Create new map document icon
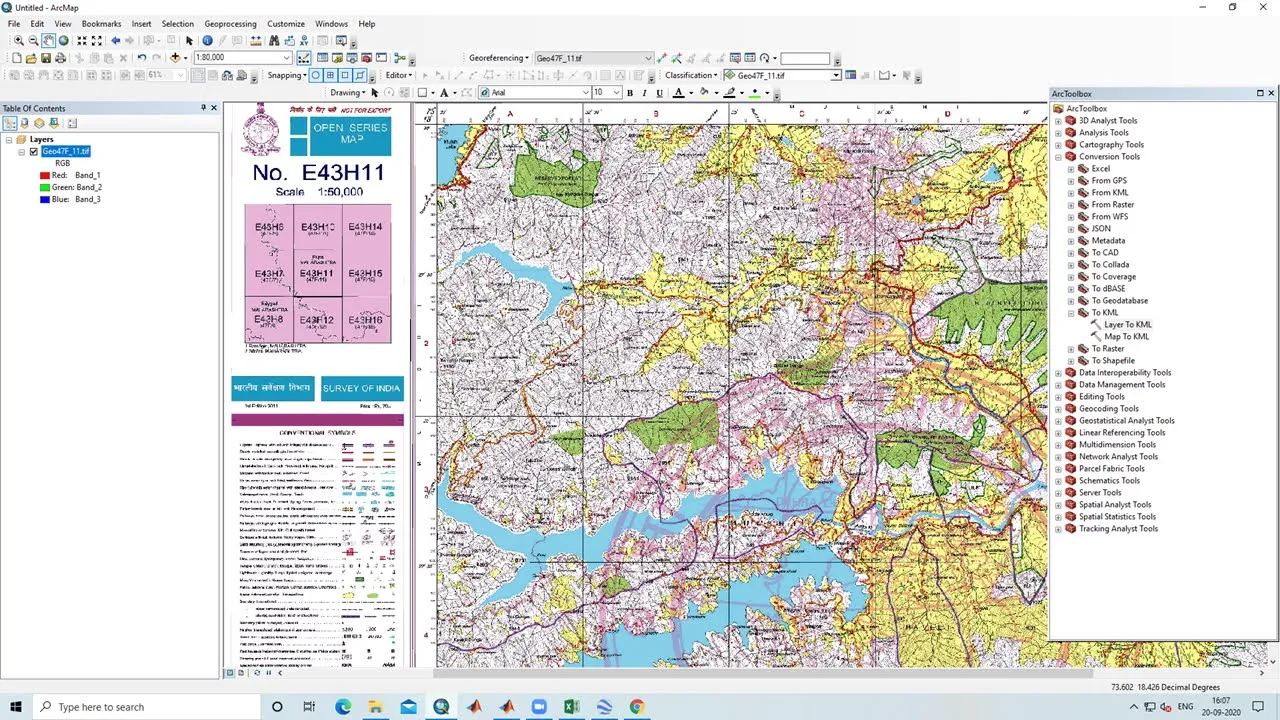The image size is (1280, 720). (17, 58)
